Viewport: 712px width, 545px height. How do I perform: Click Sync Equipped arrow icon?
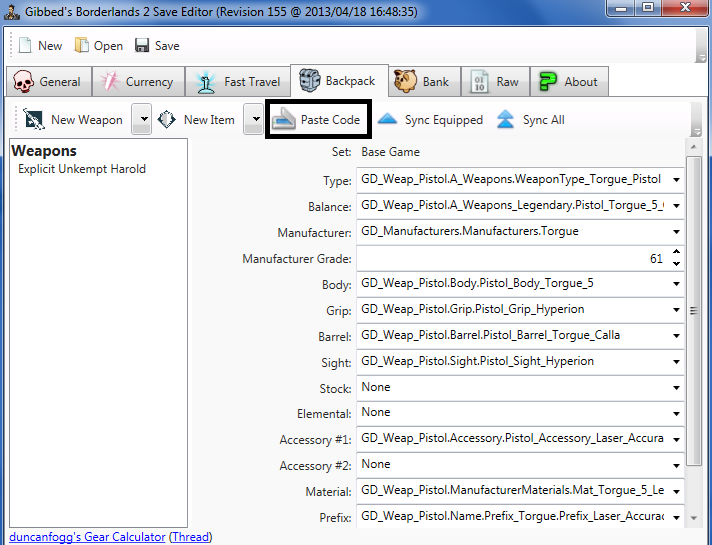coord(388,120)
